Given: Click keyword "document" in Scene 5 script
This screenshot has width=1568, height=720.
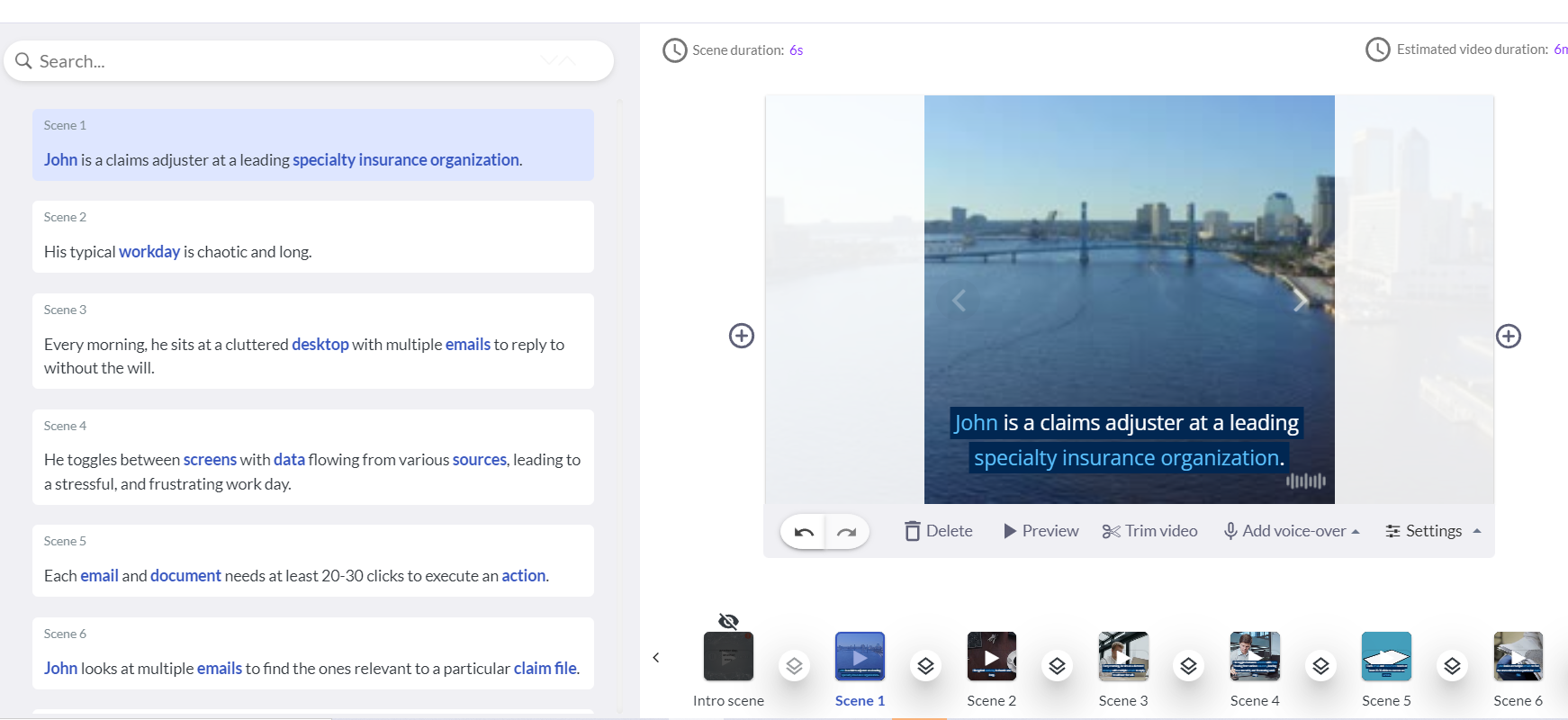Looking at the screenshot, I should [185, 576].
